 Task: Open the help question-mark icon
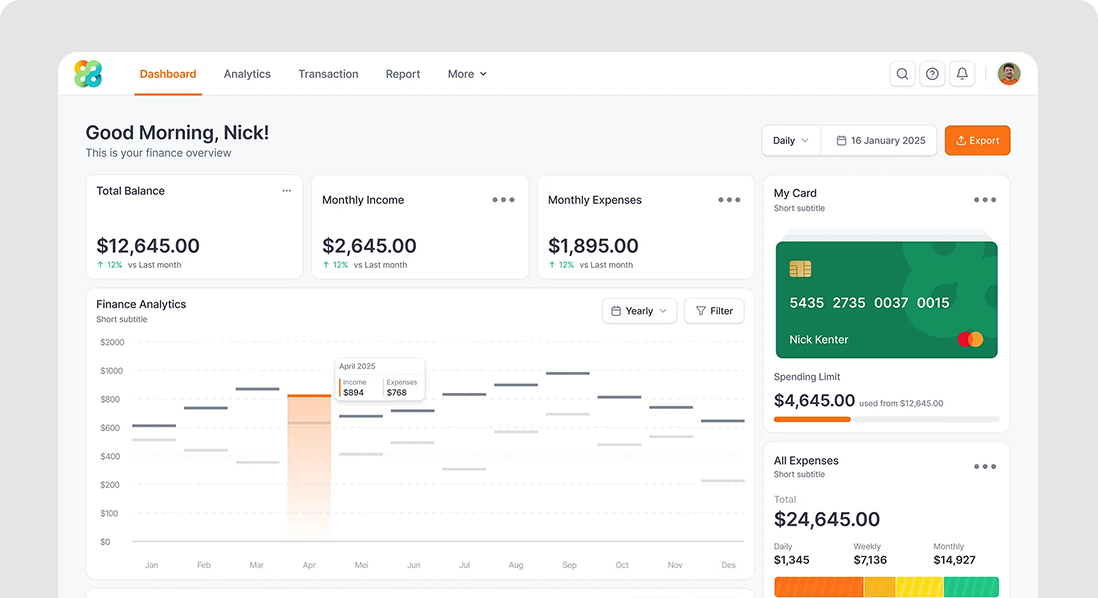coord(932,74)
